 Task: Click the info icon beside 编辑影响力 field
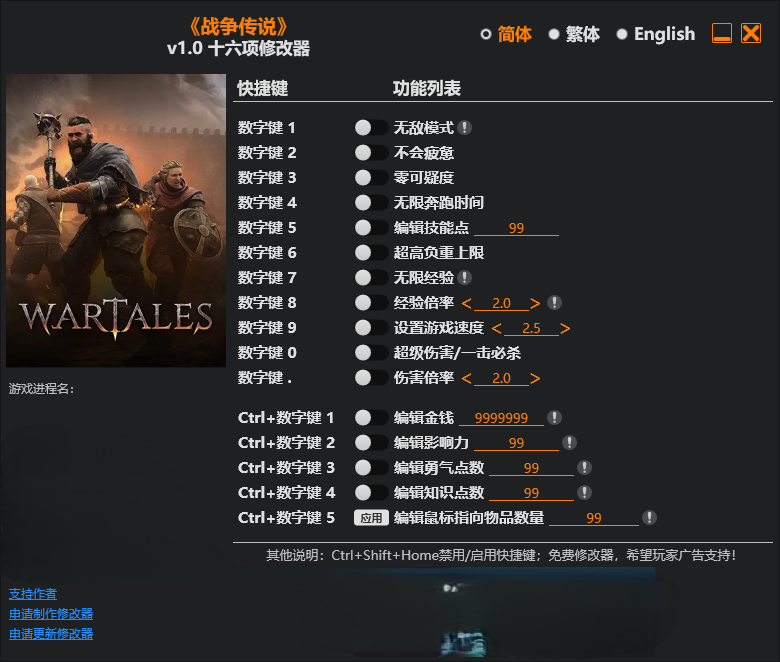coord(569,442)
